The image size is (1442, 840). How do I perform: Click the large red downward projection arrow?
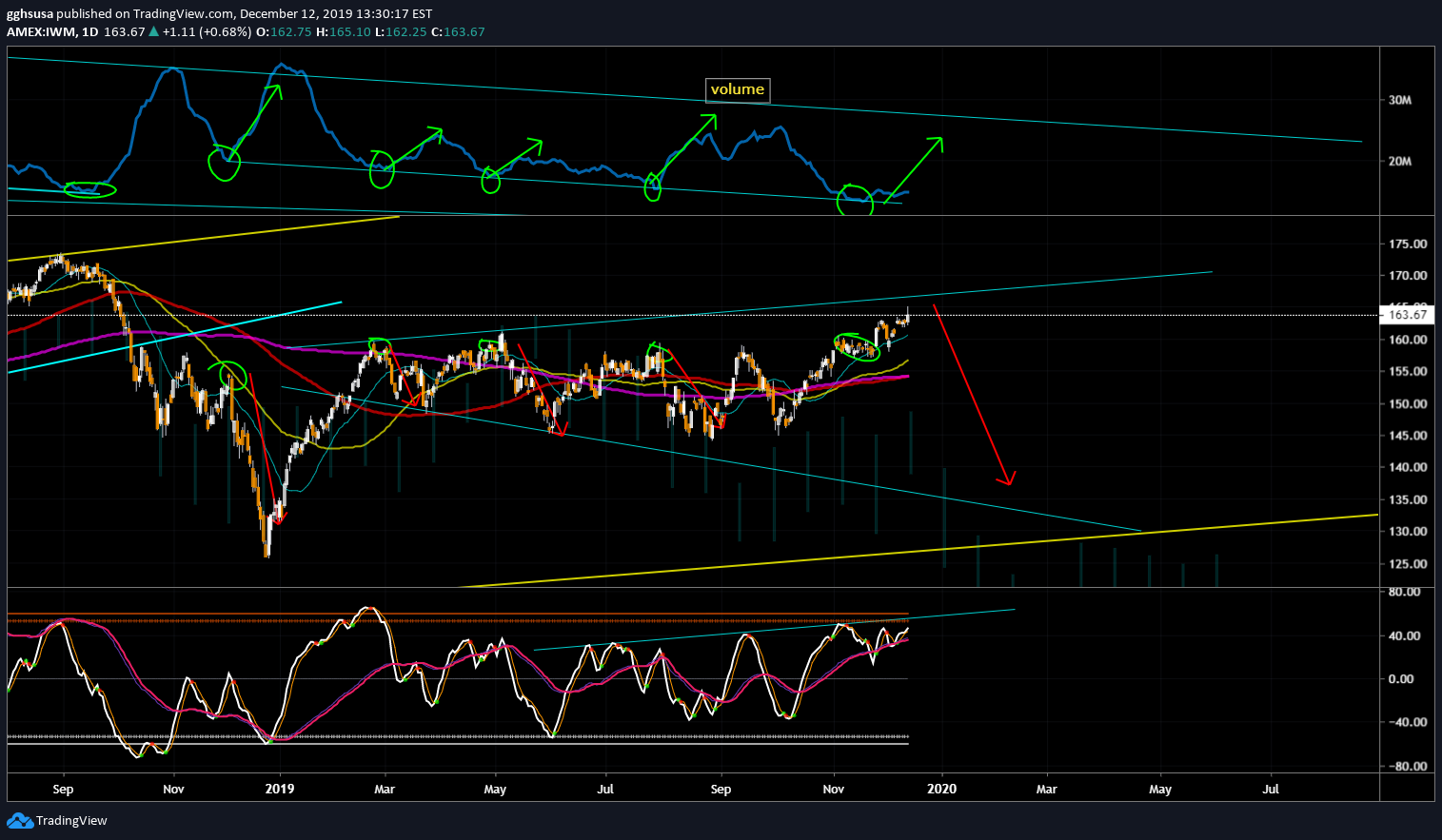click(x=974, y=395)
